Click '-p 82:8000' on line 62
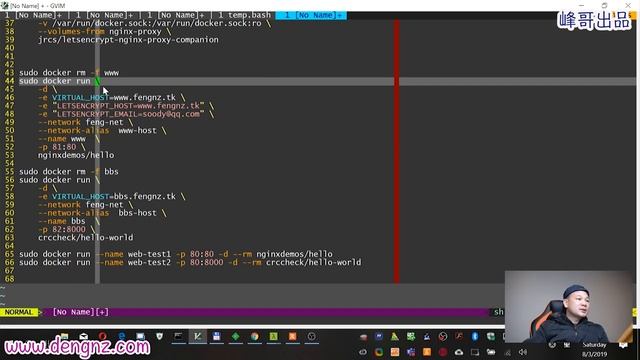 click(62, 229)
